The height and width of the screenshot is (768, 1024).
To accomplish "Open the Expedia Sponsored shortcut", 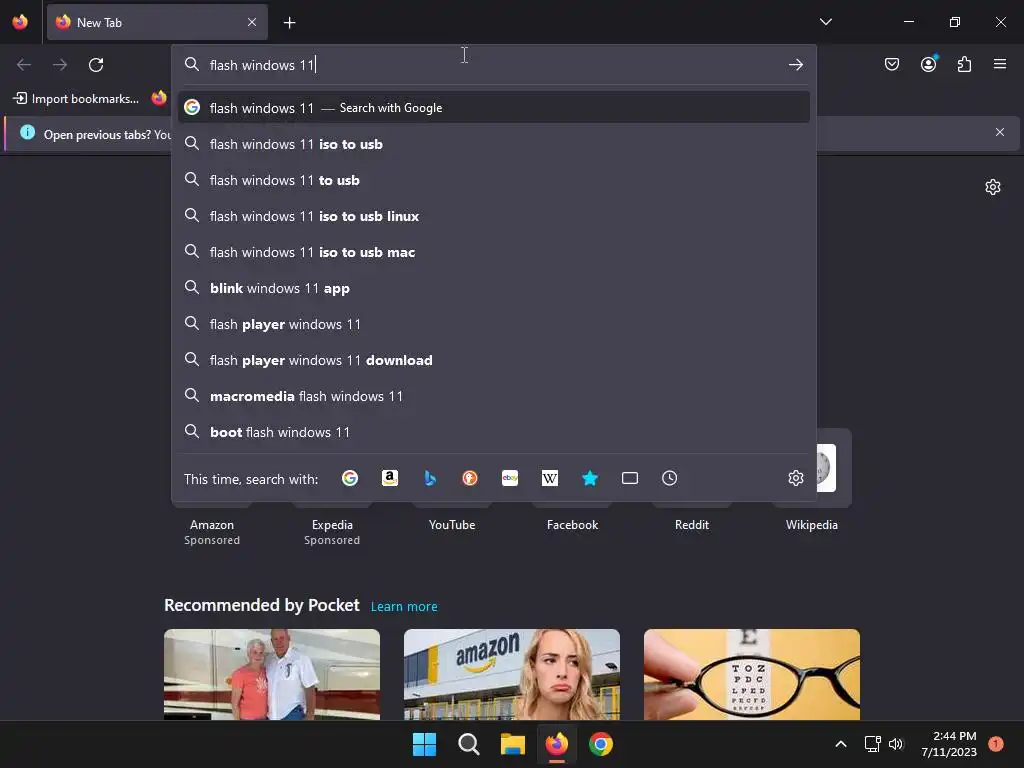I will point(332,532).
